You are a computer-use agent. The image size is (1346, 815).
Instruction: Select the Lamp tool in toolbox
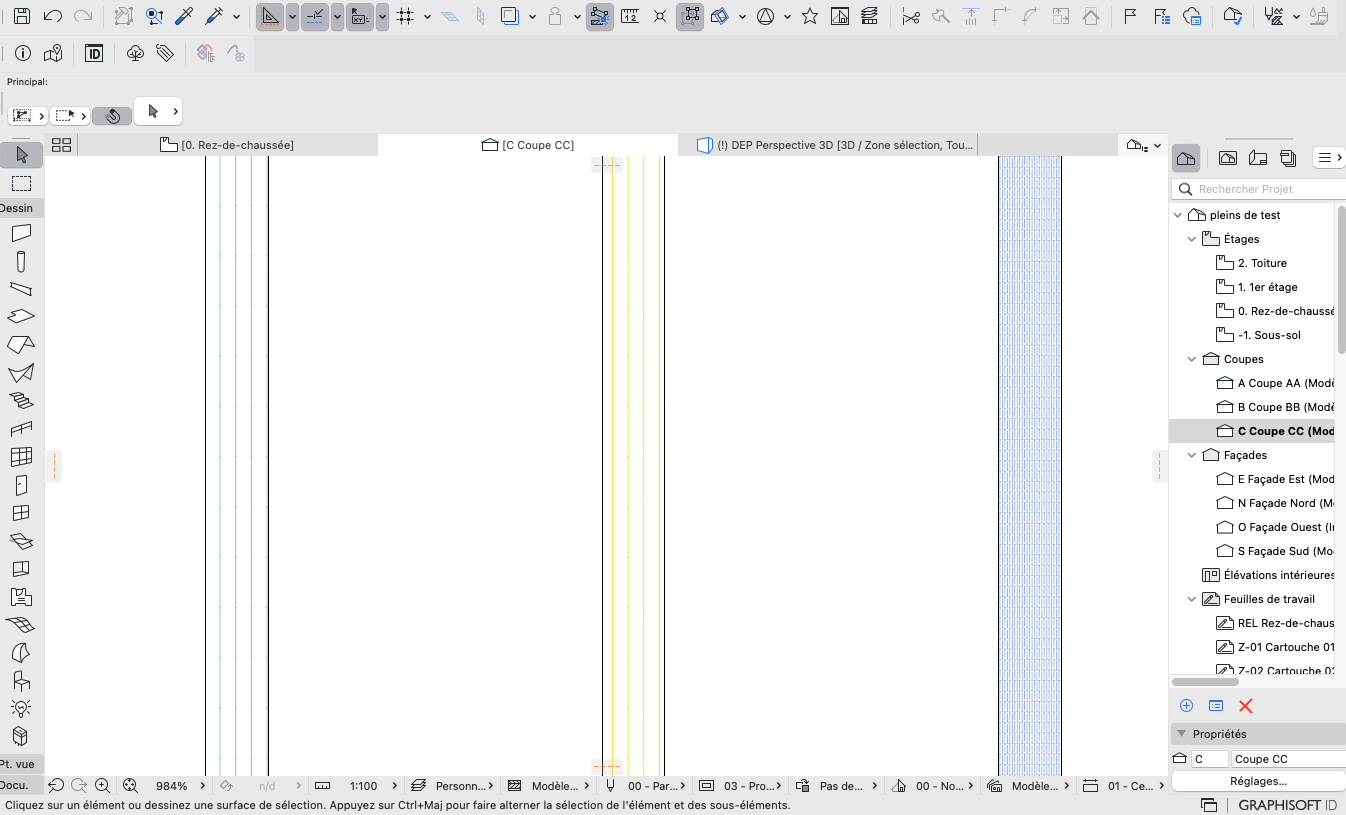point(21,708)
